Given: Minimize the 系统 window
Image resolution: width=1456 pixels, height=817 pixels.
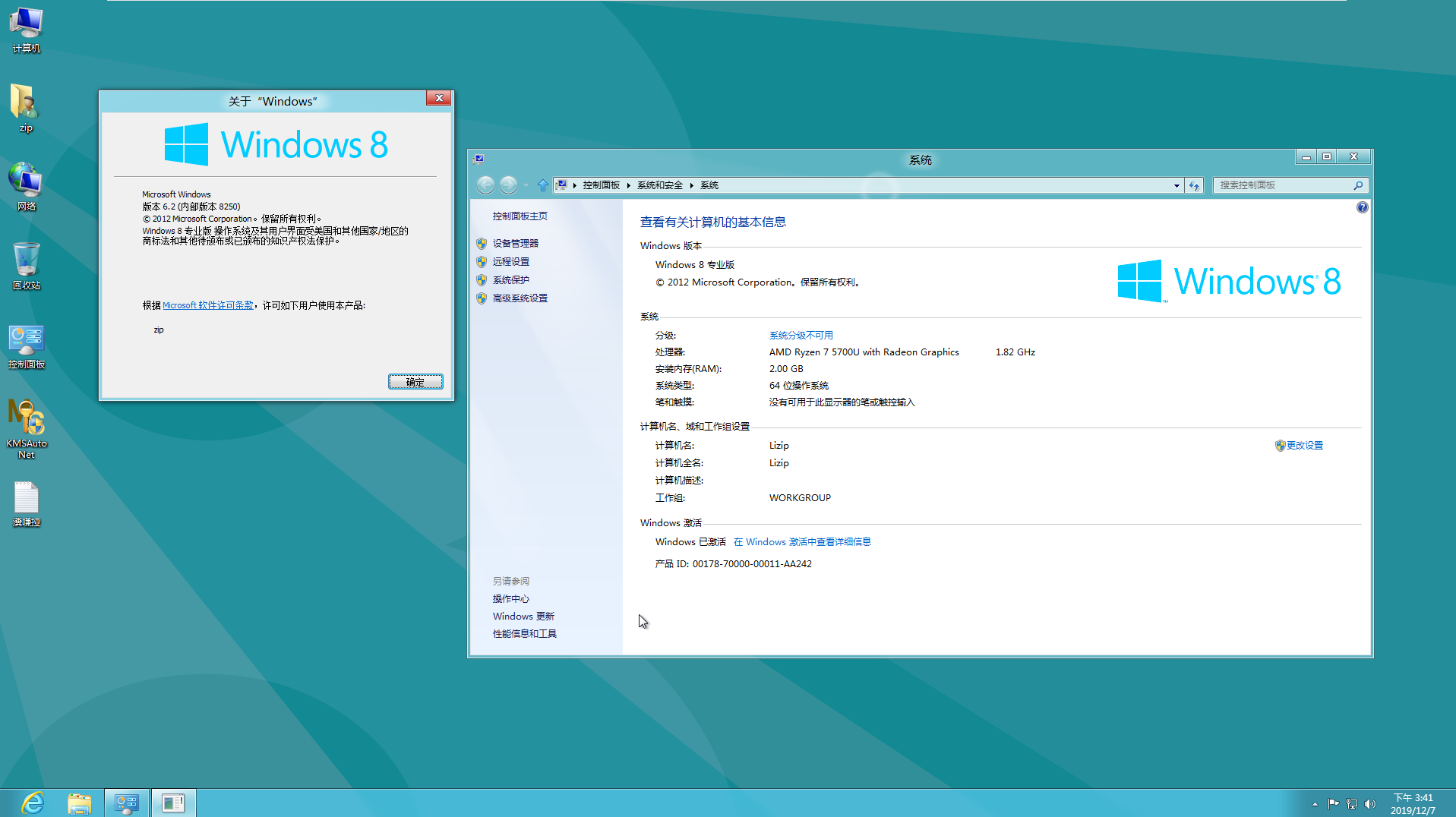Looking at the screenshot, I should 1306,157.
